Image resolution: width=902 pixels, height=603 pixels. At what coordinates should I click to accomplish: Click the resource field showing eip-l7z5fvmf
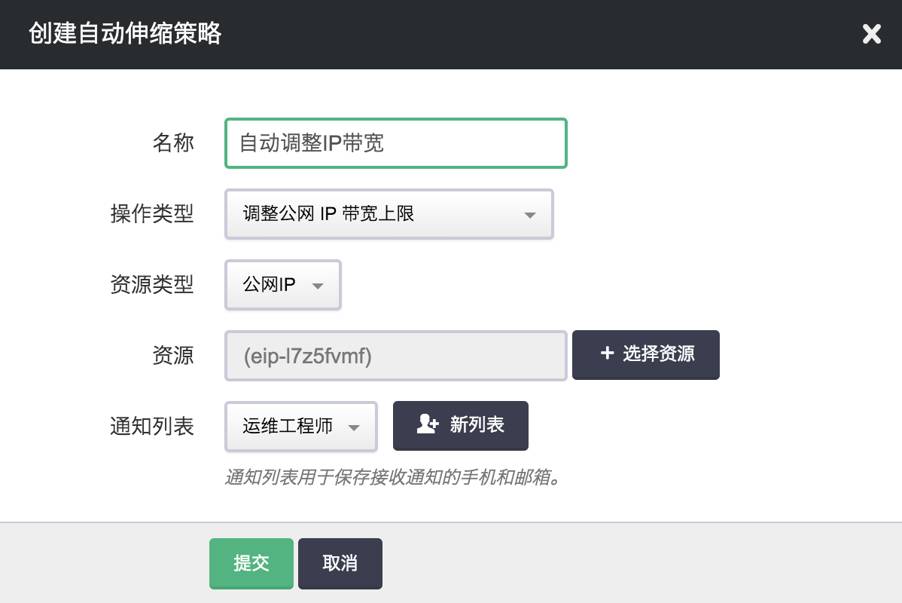click(395, 355)
